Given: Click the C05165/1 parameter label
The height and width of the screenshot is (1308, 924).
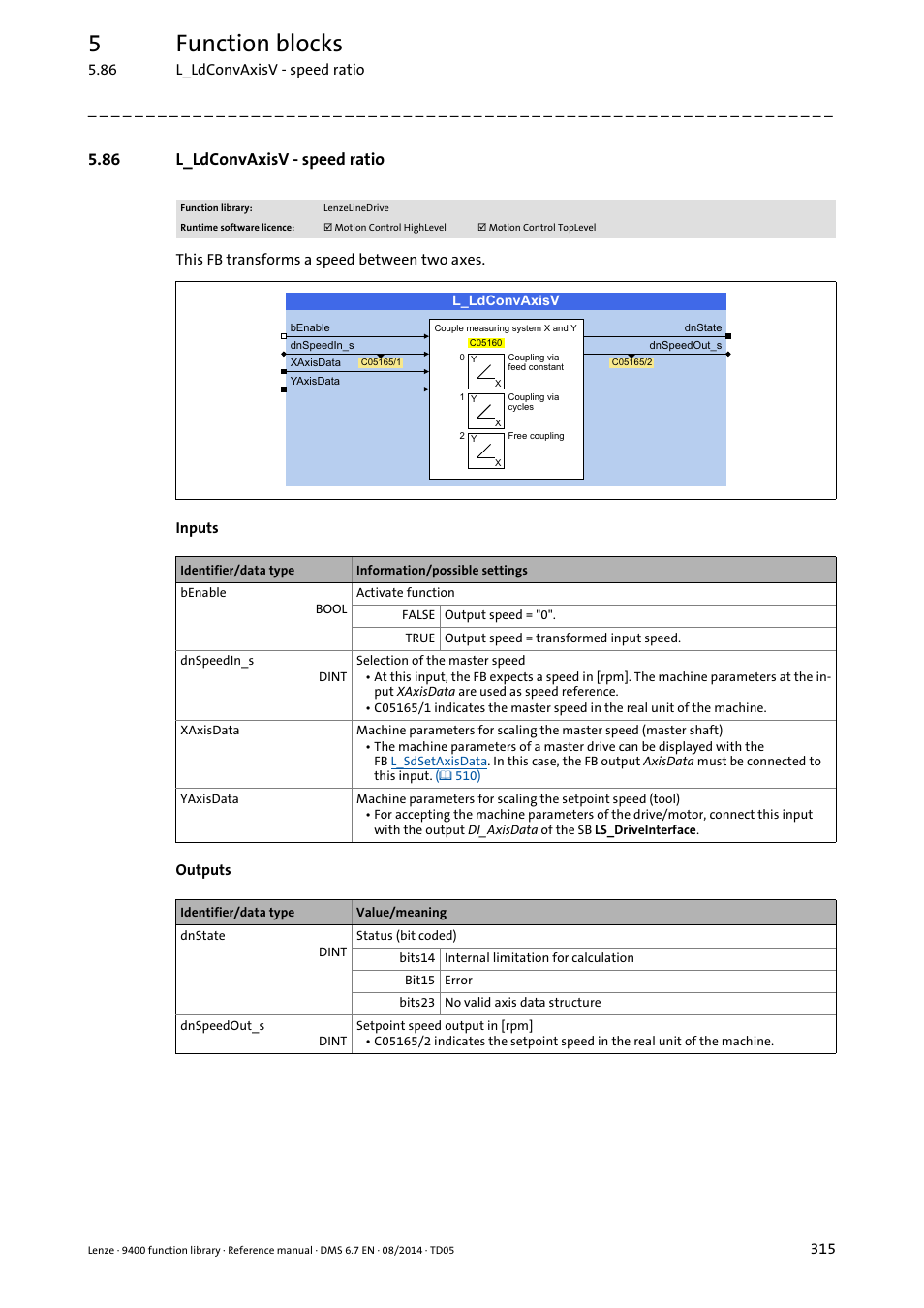Looking at the screenshot, I should (x=381, y=362).
